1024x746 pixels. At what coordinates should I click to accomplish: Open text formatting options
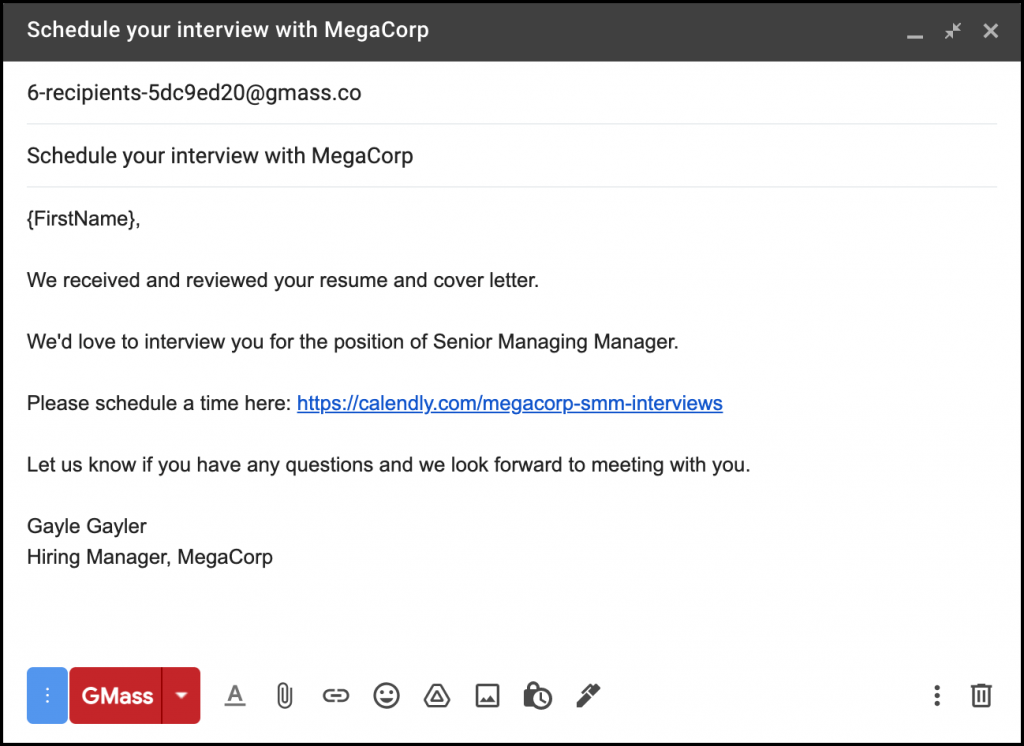(234, 695)
